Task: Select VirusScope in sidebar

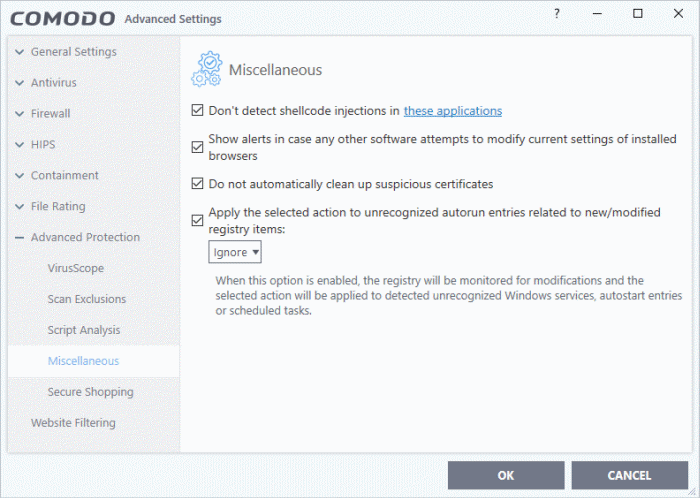Action: tap(75, 268)
